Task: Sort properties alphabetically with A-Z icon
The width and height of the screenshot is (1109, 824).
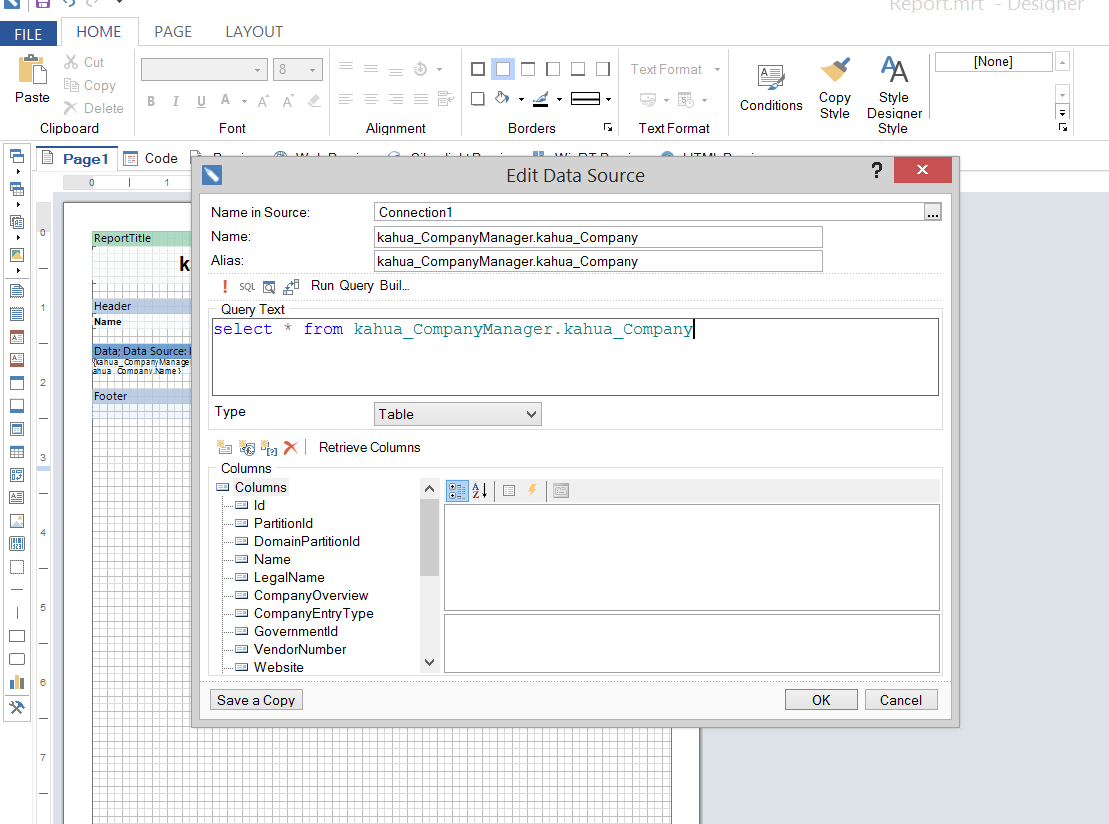Action: pyautogui.click(x=480, y=490)
